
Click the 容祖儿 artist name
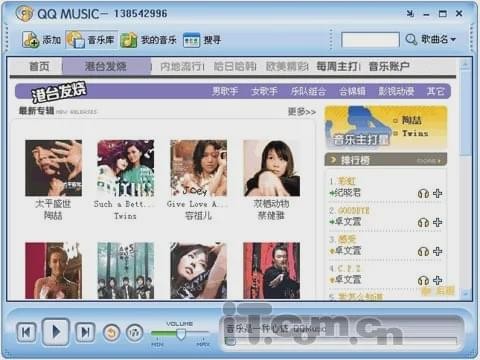(x=198, y=216)
